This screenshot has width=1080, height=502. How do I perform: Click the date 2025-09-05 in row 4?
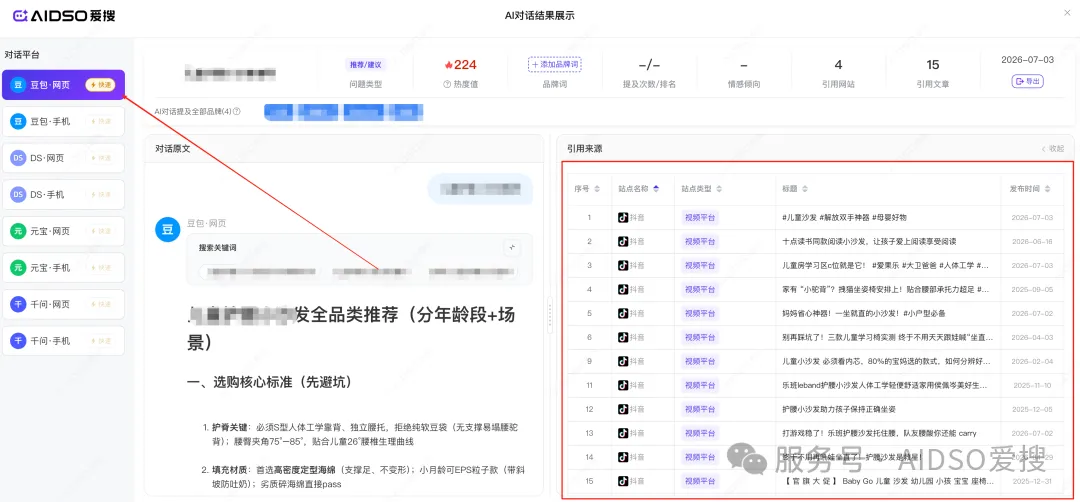point(1032,289)
